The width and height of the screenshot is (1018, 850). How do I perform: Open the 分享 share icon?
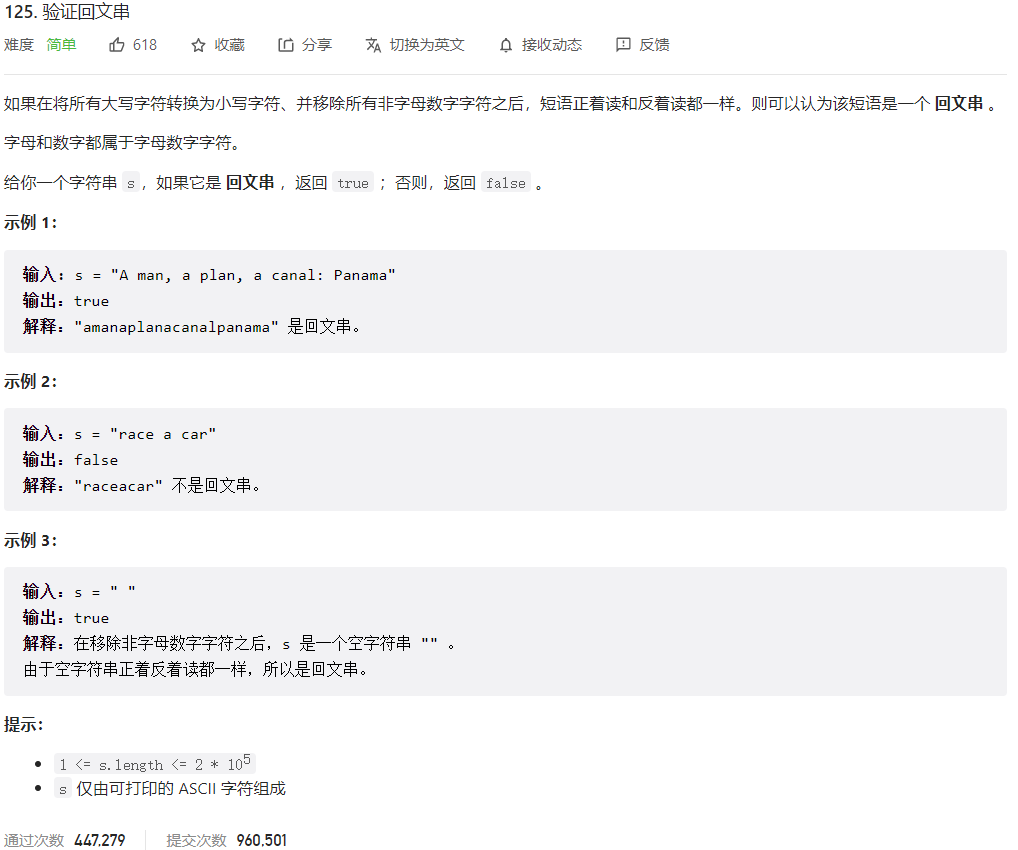click(x=284, y=44)
